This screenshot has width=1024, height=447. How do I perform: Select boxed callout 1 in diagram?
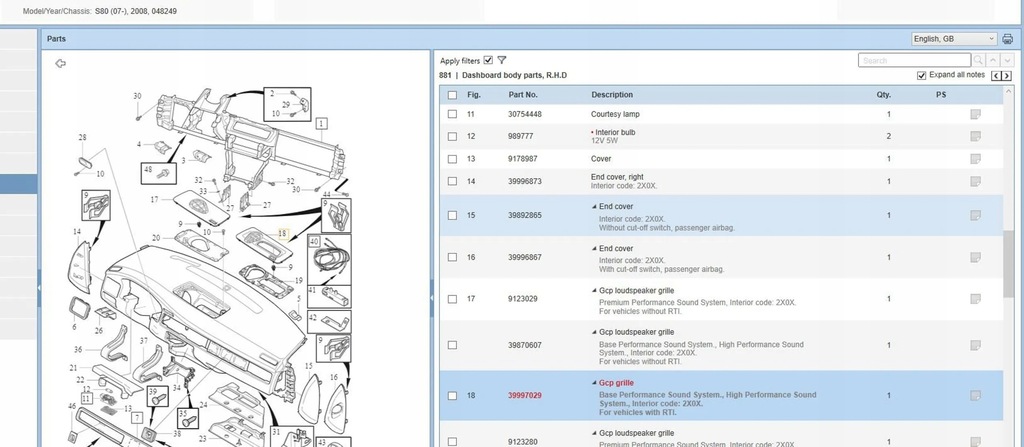(321, 123)
